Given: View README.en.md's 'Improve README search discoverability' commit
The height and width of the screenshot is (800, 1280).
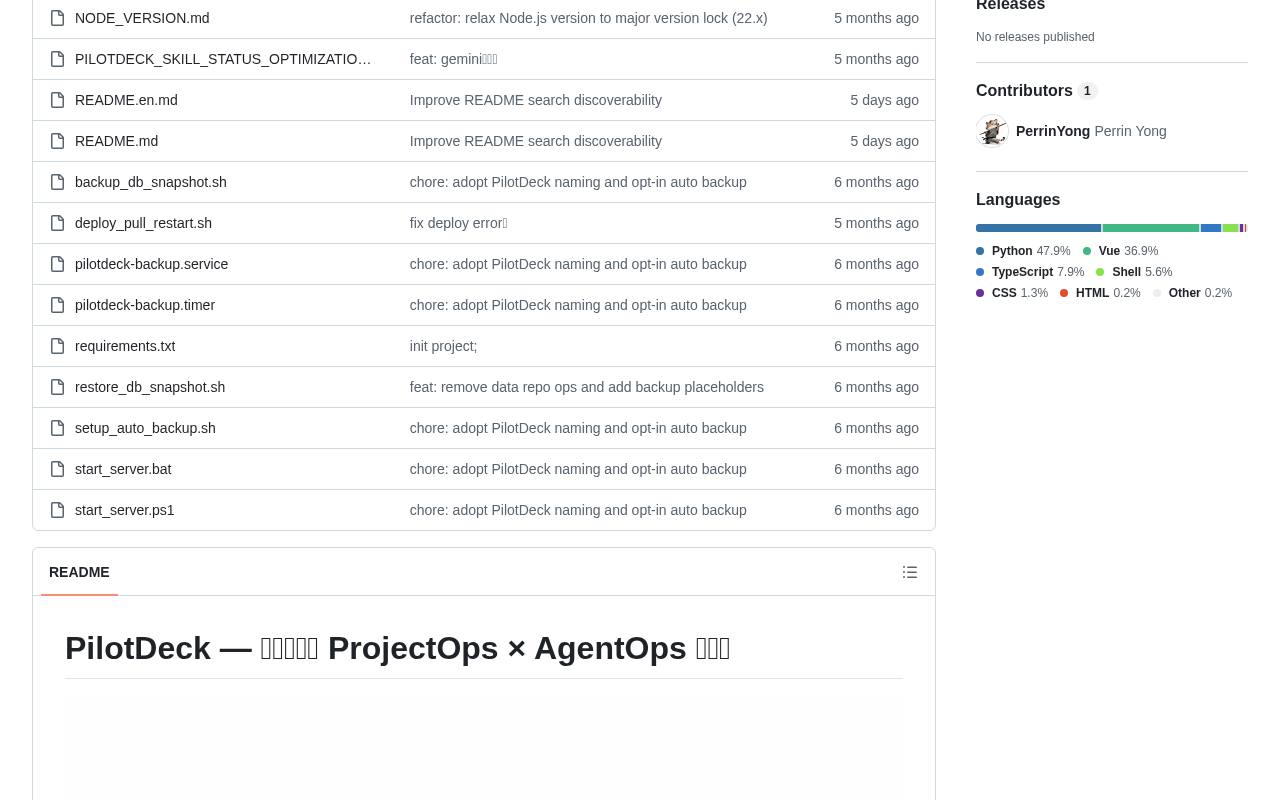Looking at the screenshot, I should [535, 100].
